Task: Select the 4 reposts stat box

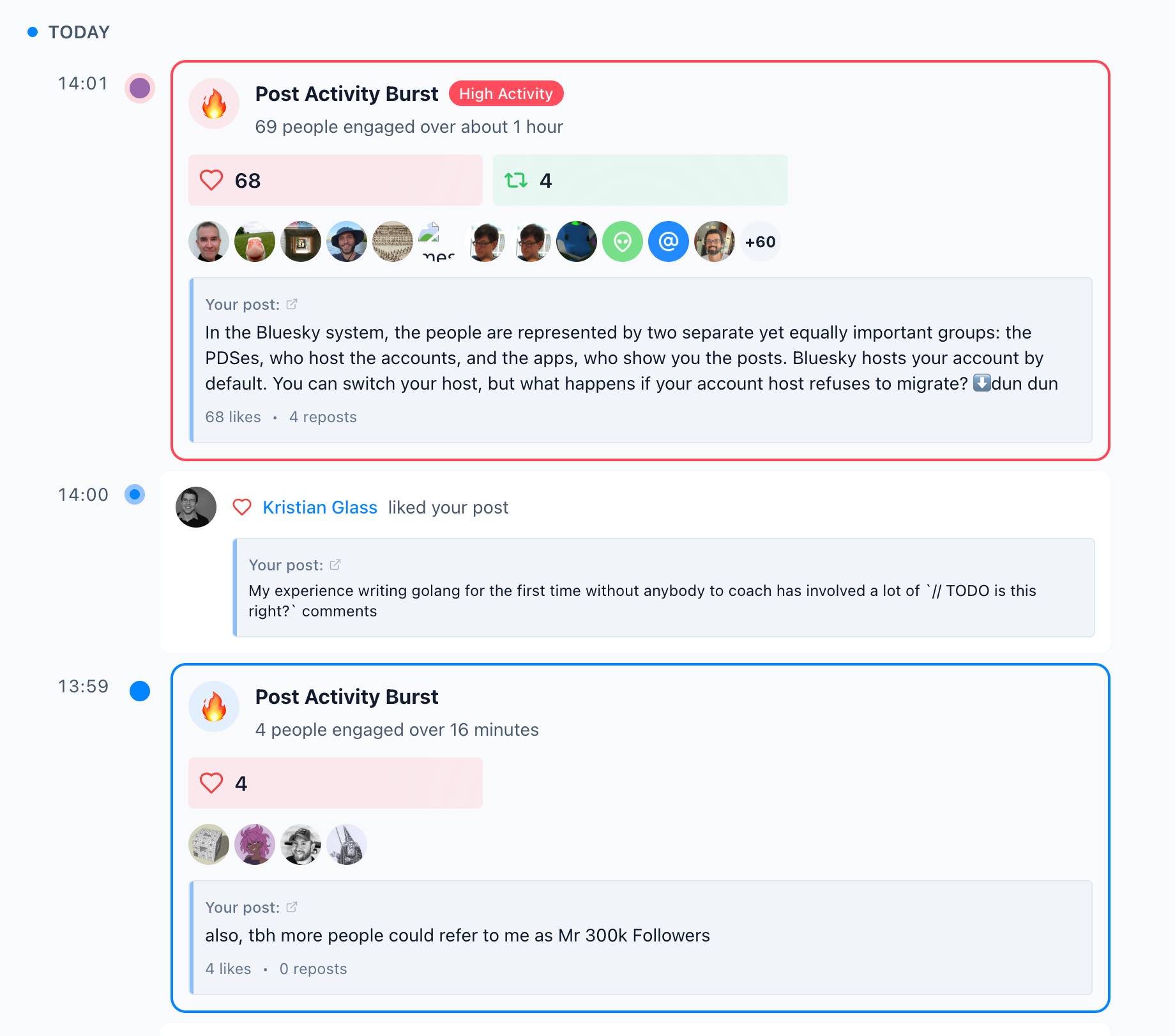Action: click(640, 180)
